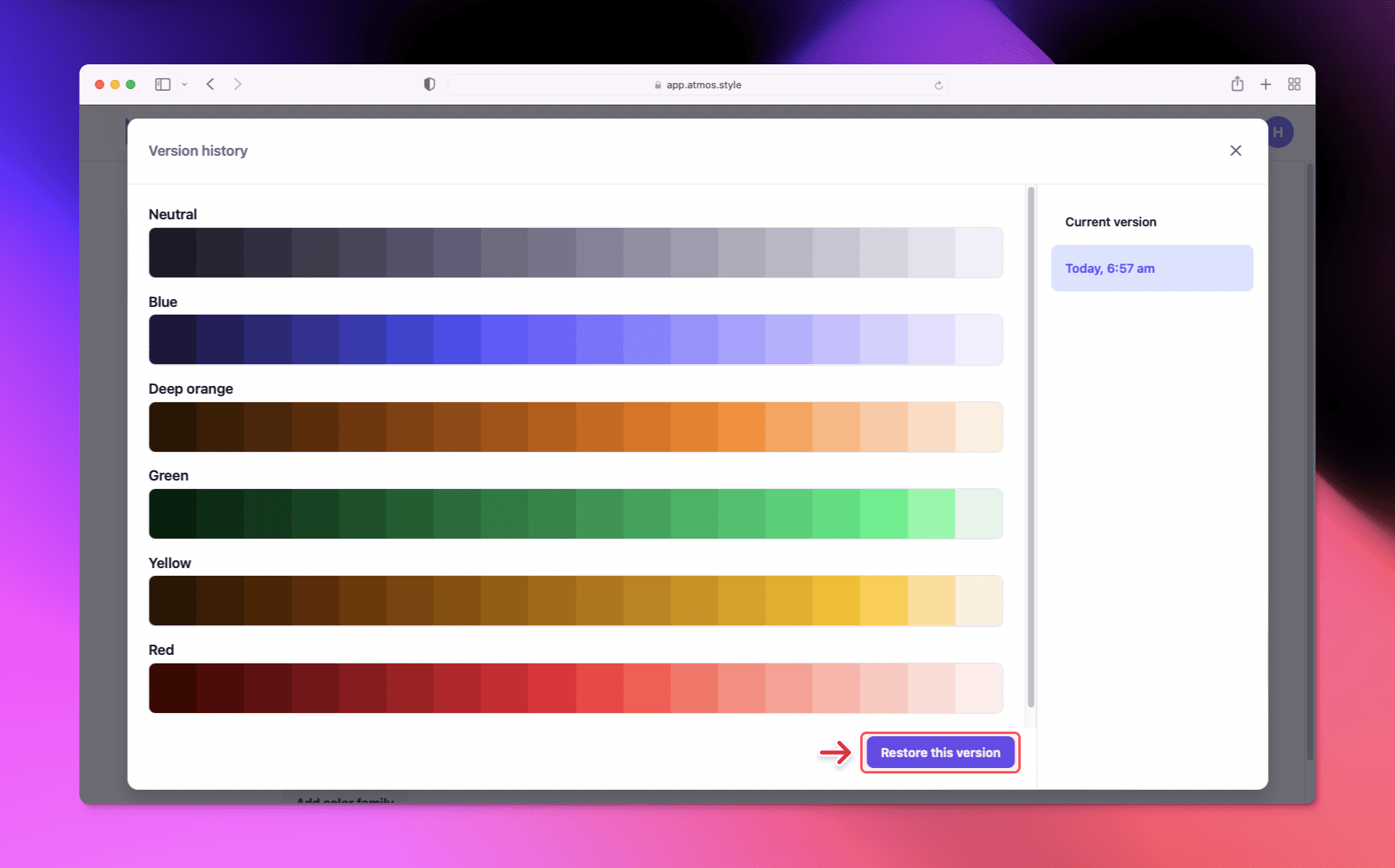Open the Safari share icon
The width and height of the screenshot is (1395, 868).
(x=1237, y=84)
